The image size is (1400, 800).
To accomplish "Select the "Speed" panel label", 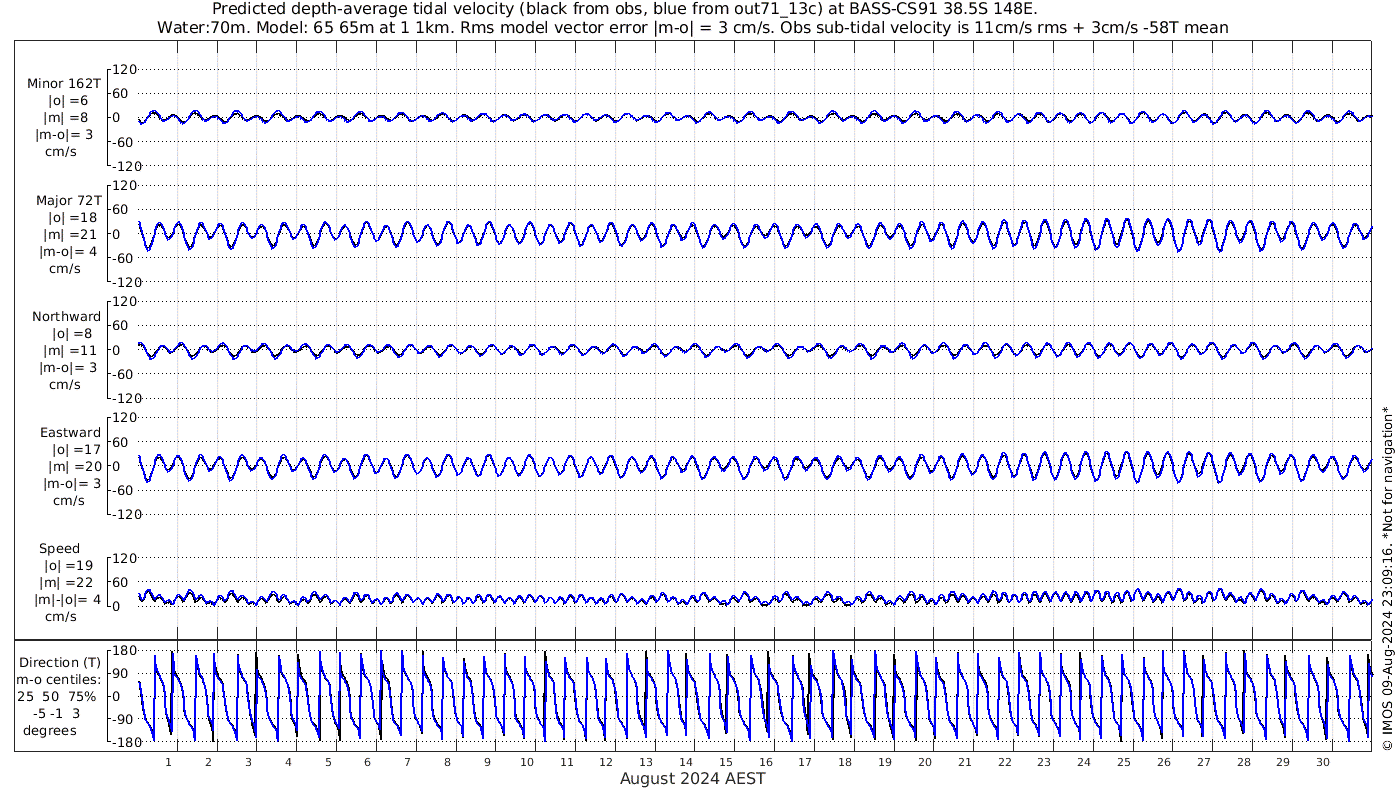I will pos(60,549).
